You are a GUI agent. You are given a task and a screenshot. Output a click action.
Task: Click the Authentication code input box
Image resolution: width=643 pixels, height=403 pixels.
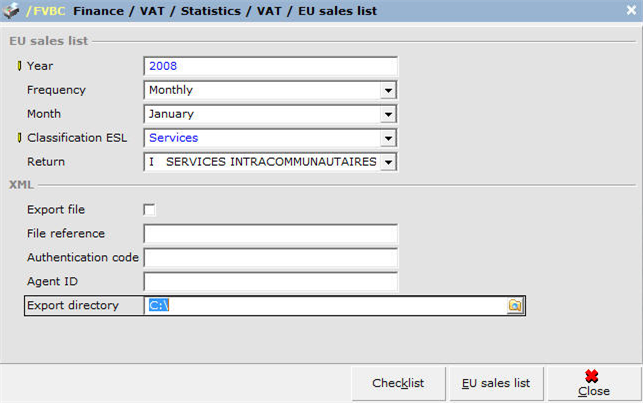click(x=270, y=258)
